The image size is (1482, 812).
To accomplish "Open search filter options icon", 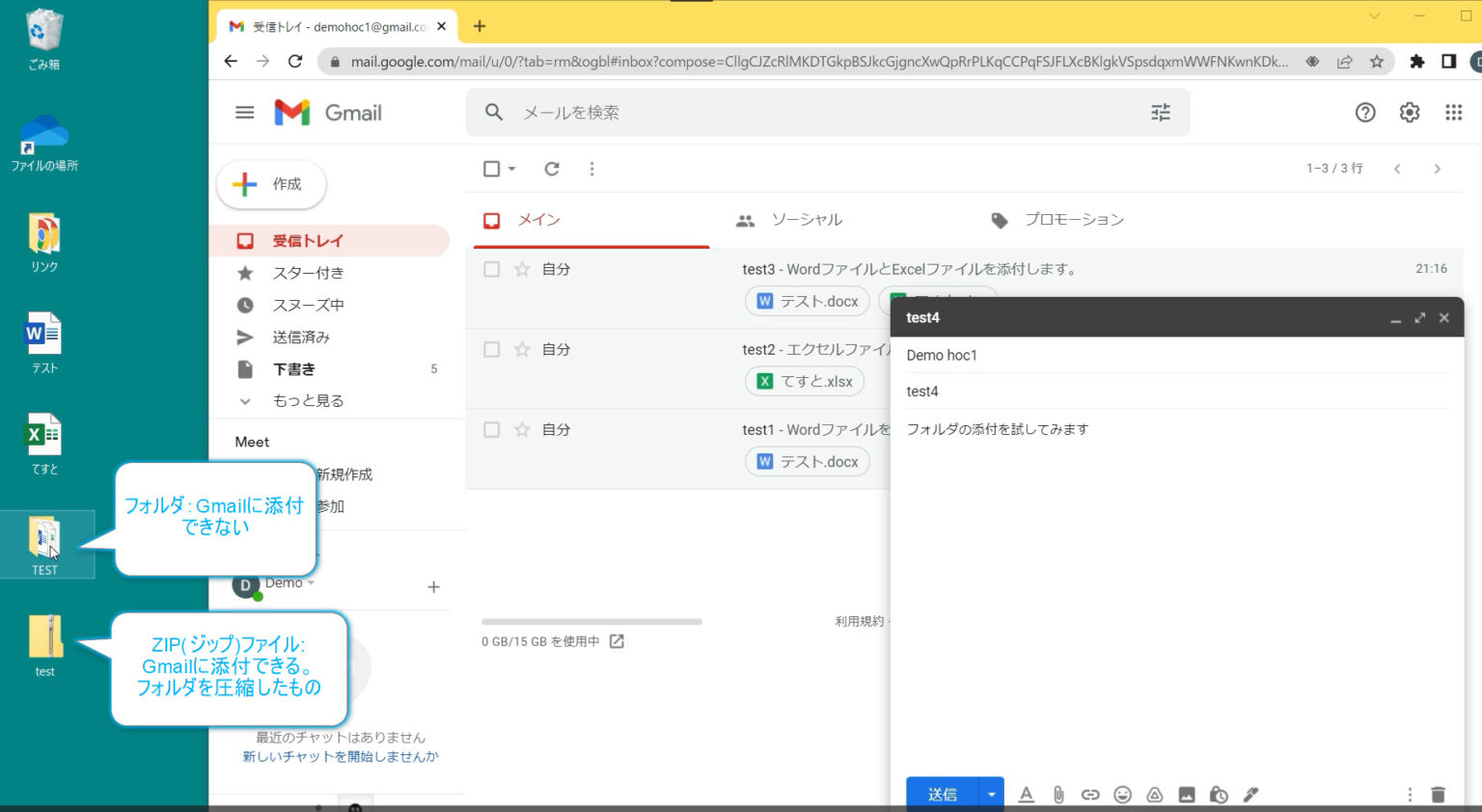I will (1161, 113).
